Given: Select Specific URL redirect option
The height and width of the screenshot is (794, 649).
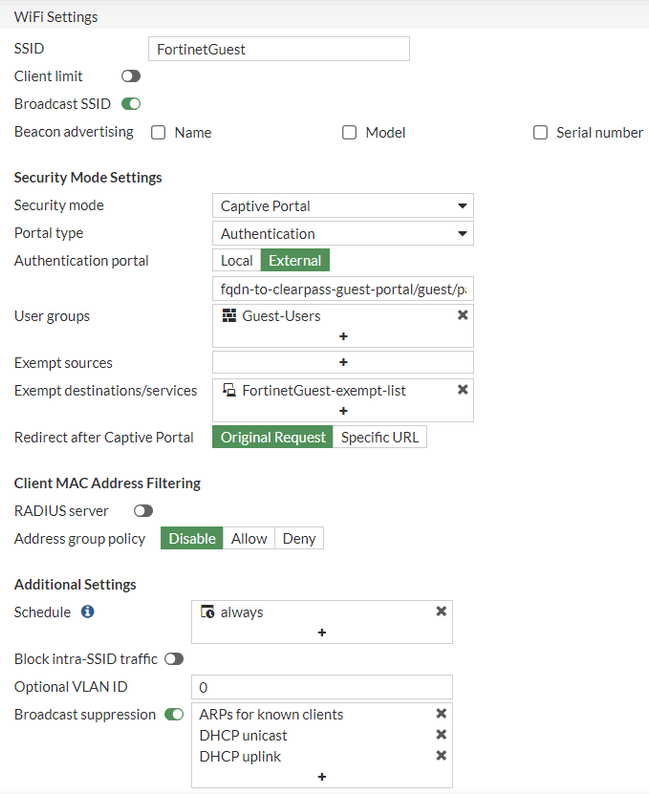Looking at the screenshot, I should [380, 437].
